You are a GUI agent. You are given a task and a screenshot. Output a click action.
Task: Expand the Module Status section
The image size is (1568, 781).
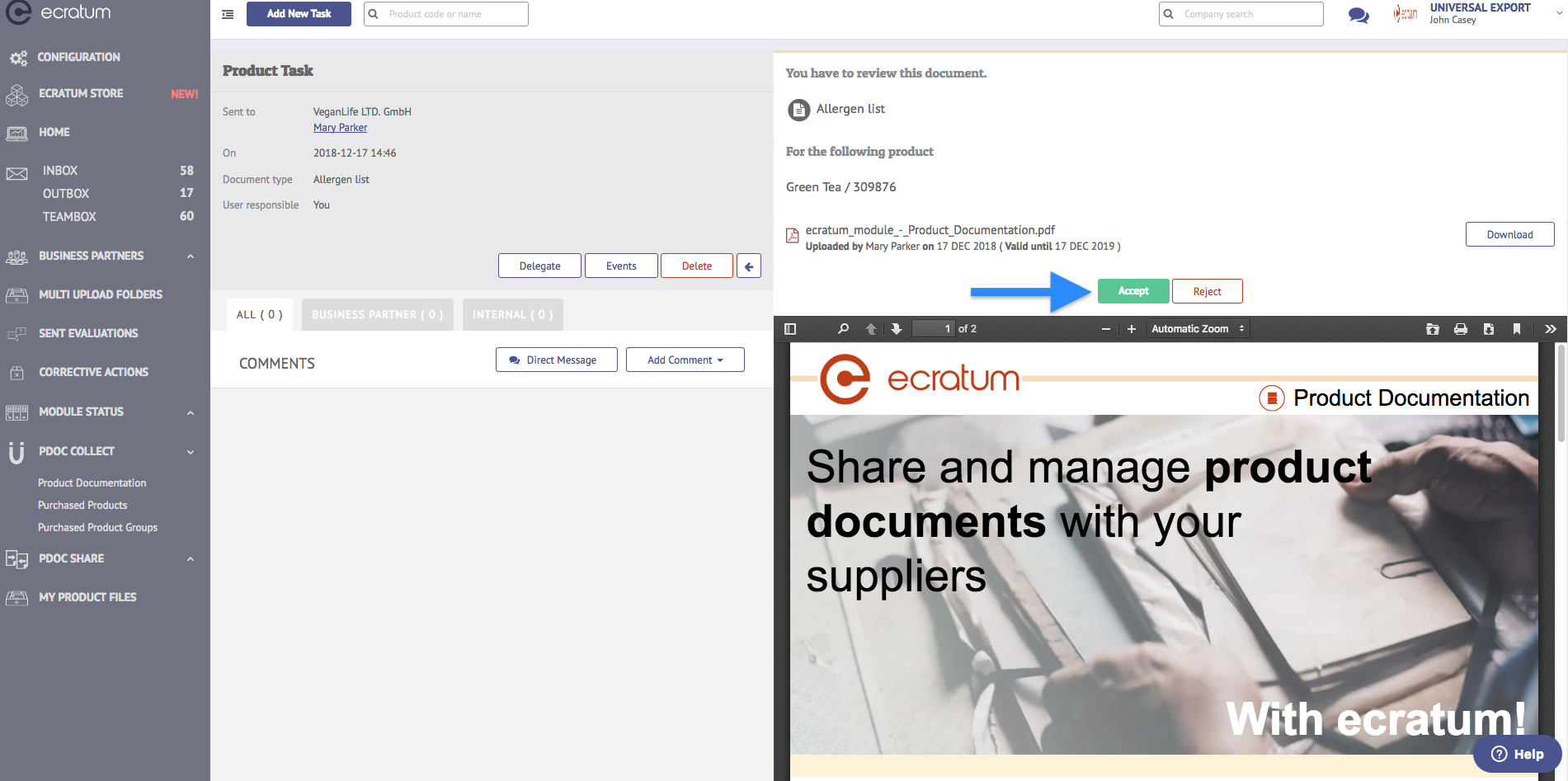click(191, 412)
